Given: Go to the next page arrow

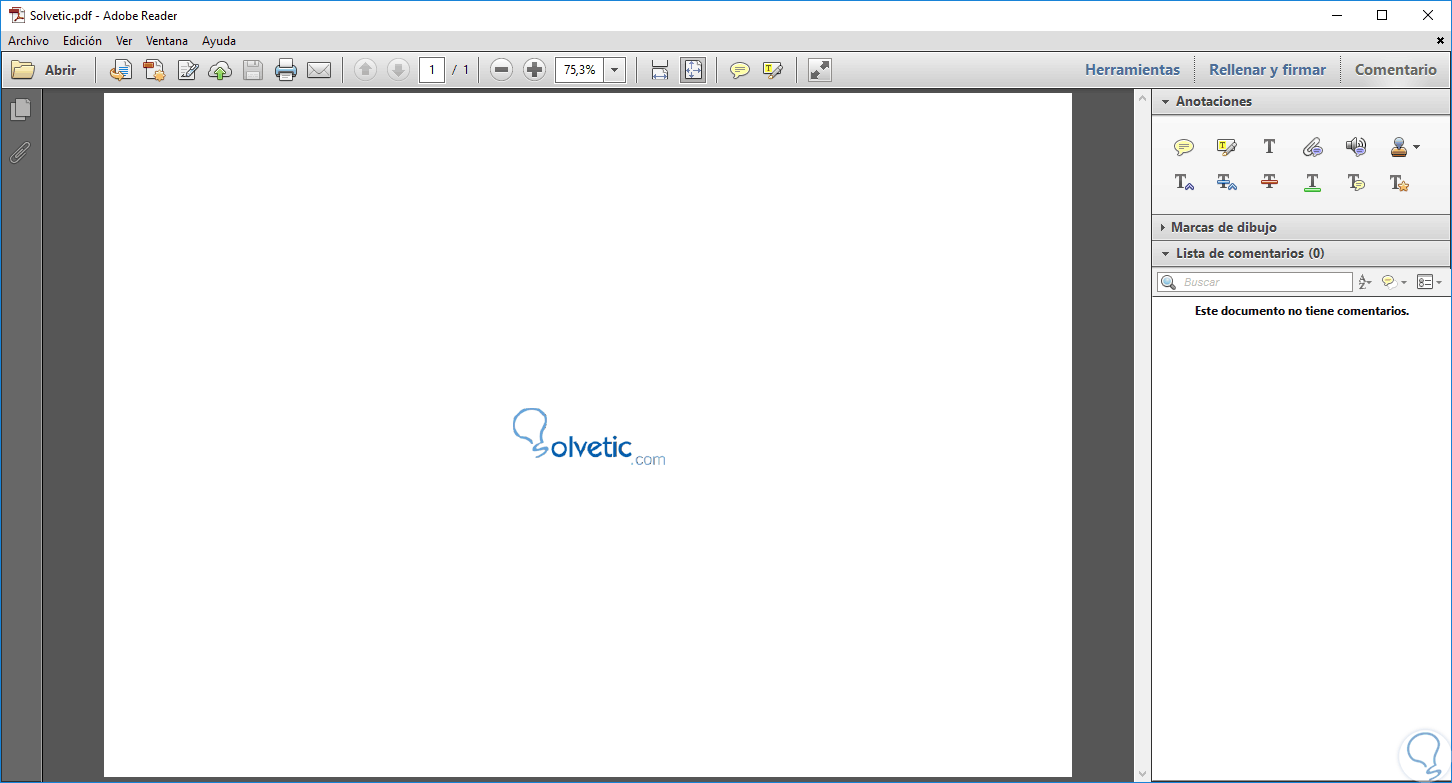Looking at the screenshot, I should (x=398, y=70).
